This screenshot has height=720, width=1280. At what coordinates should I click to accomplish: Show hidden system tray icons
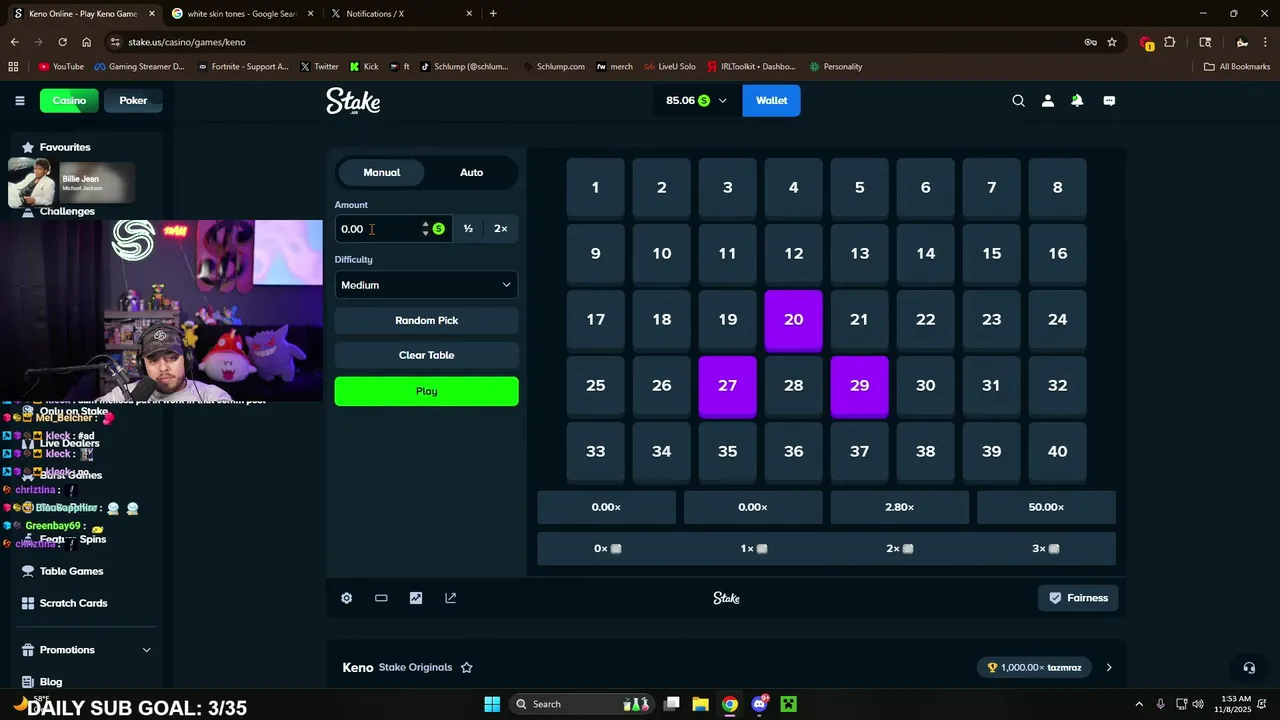coord(1140,704)
